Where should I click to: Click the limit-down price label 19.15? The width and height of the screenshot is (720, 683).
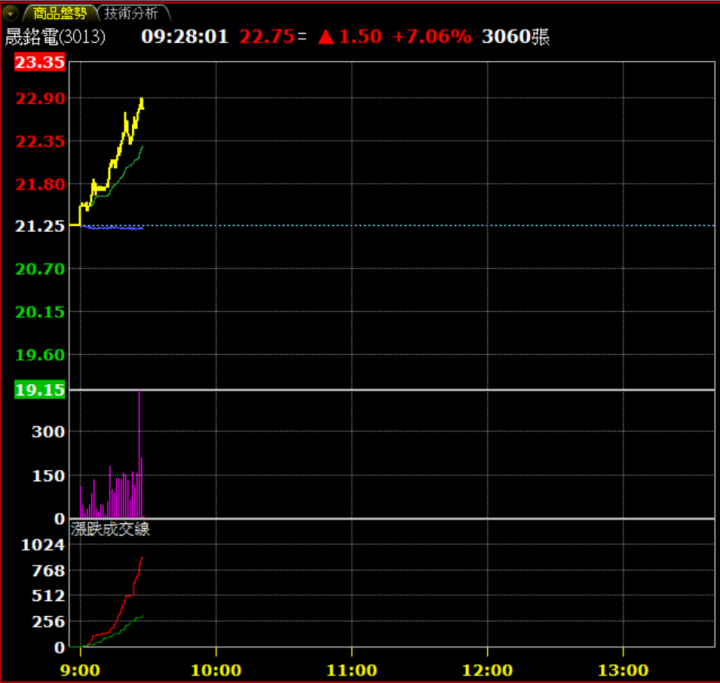pyautogui.click(x=39, y=390)
